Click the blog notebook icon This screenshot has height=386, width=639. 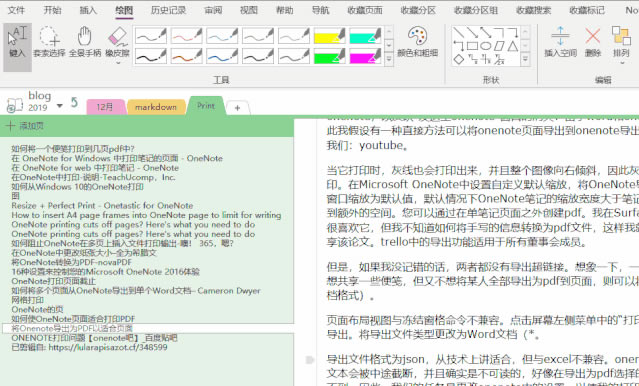pos(15,106)
